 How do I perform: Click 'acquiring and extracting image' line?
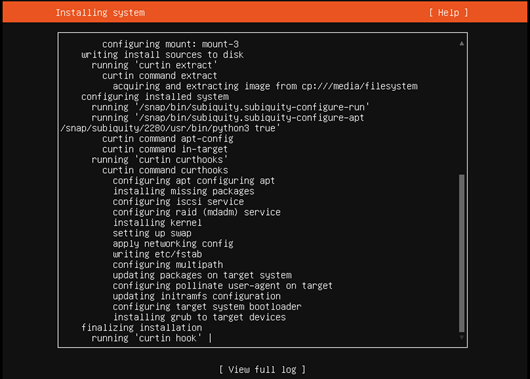point(265,86)
